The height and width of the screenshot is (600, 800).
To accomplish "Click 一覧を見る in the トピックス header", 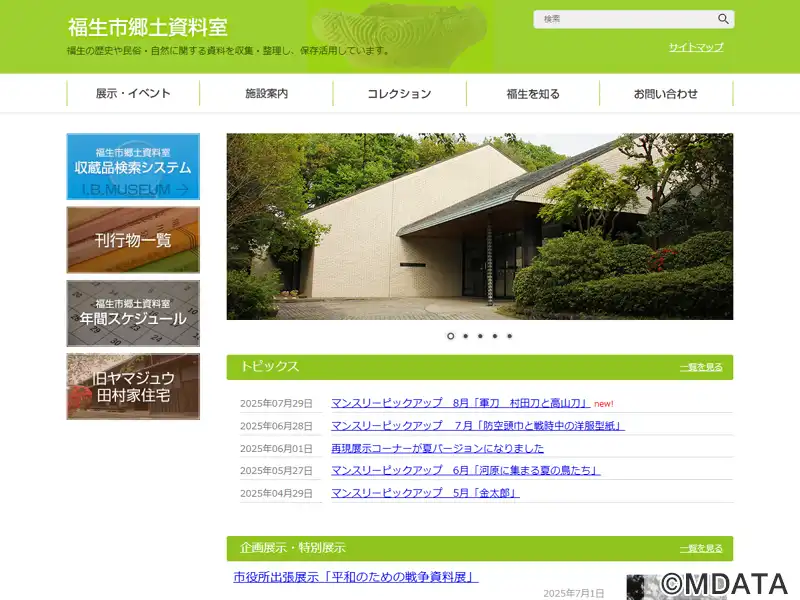I will tap(701, 367).
